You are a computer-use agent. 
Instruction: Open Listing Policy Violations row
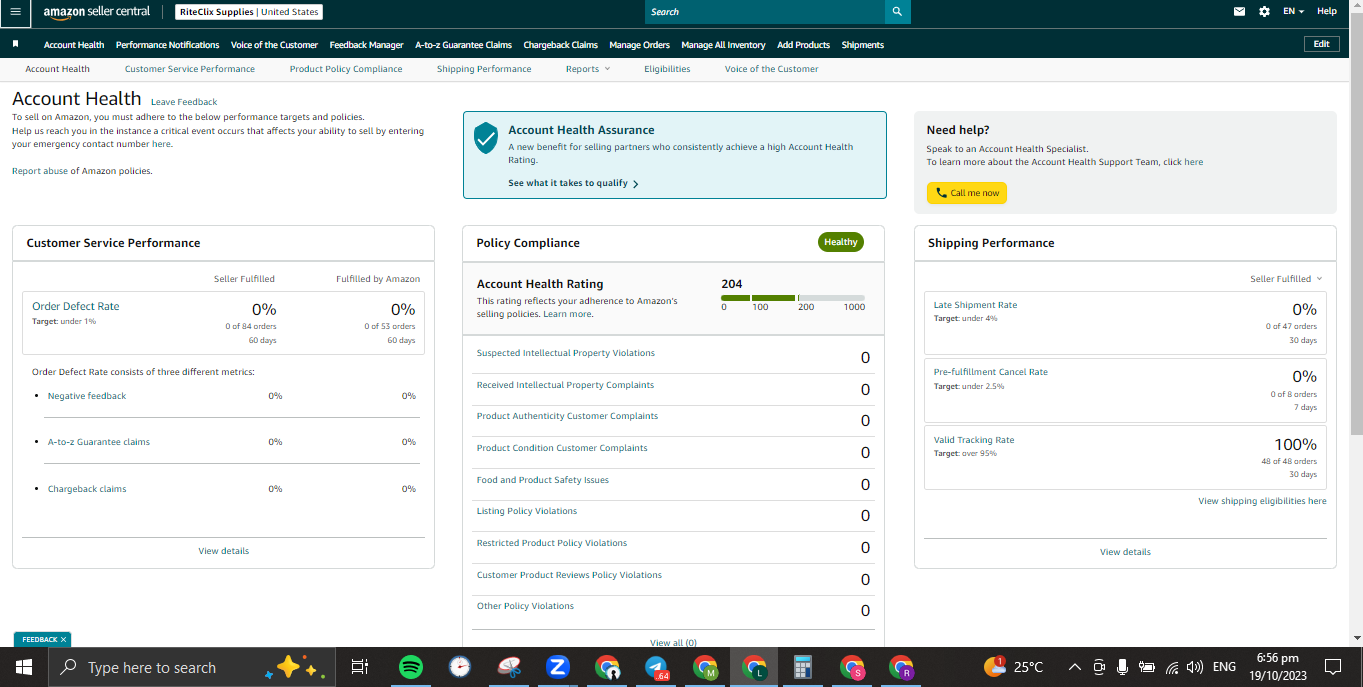[673, 516]
